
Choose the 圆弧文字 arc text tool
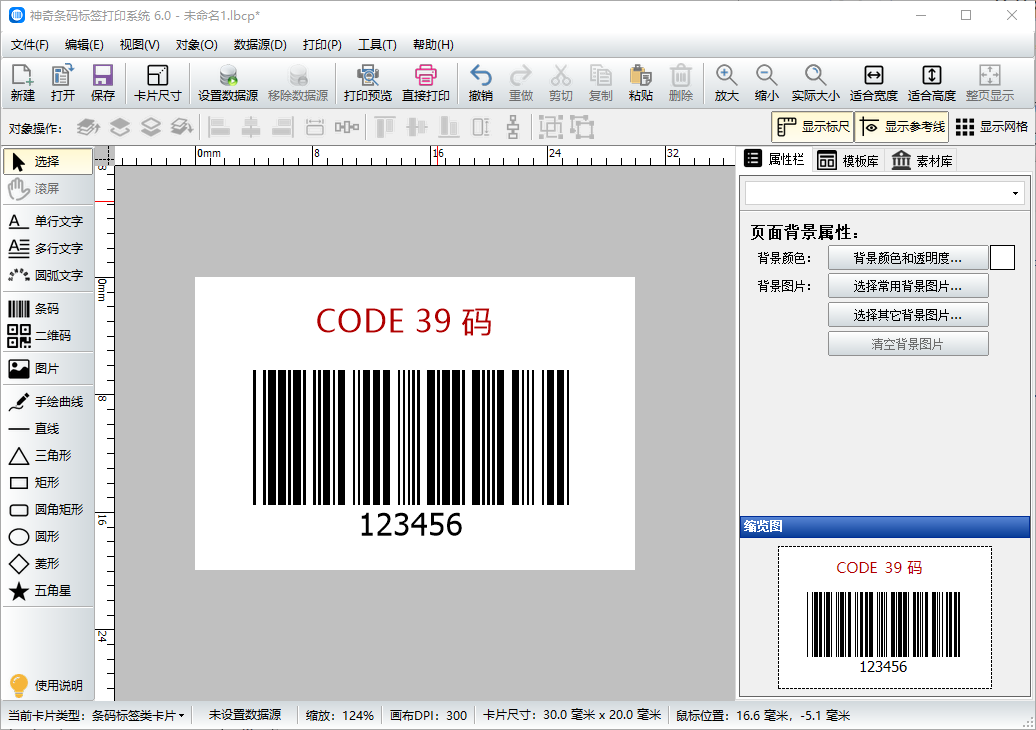48,275
